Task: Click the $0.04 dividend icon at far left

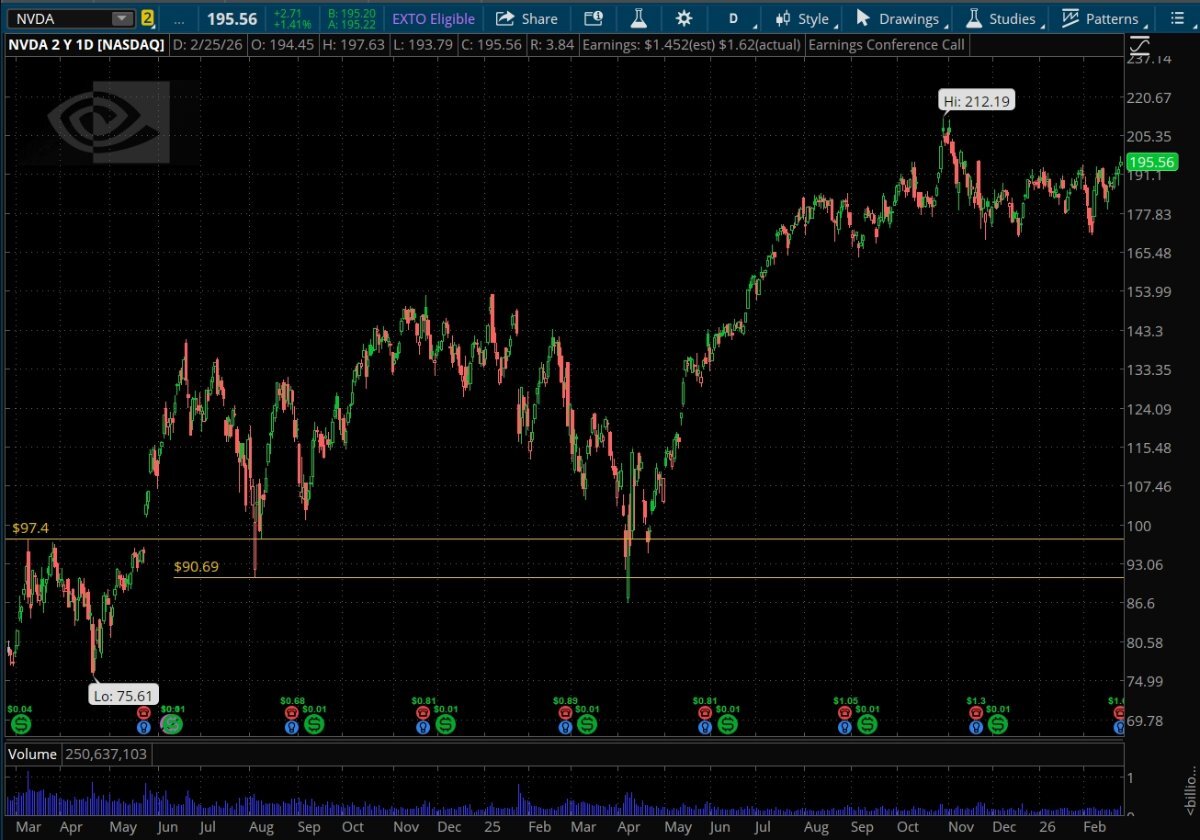Action: click(x=20, y=722)
